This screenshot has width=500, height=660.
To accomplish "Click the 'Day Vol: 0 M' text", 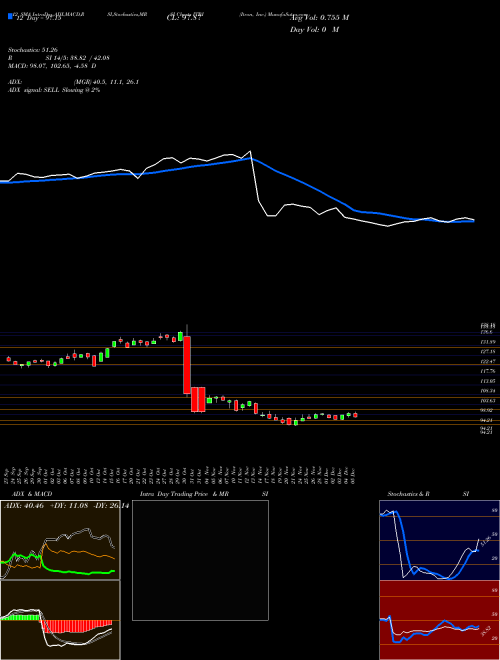I will (x=314, y=30).
